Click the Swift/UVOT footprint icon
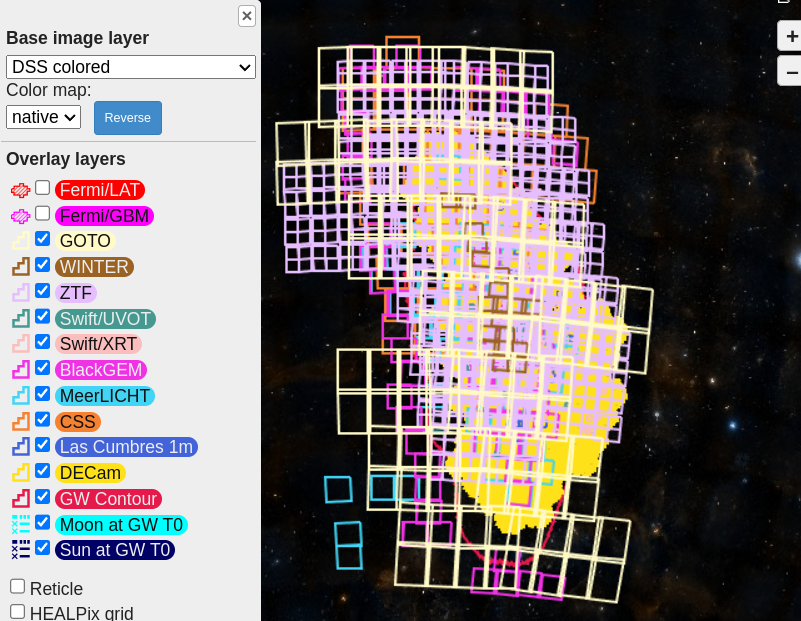The height and width of the screenshot is (621, 801). [21, 319]
